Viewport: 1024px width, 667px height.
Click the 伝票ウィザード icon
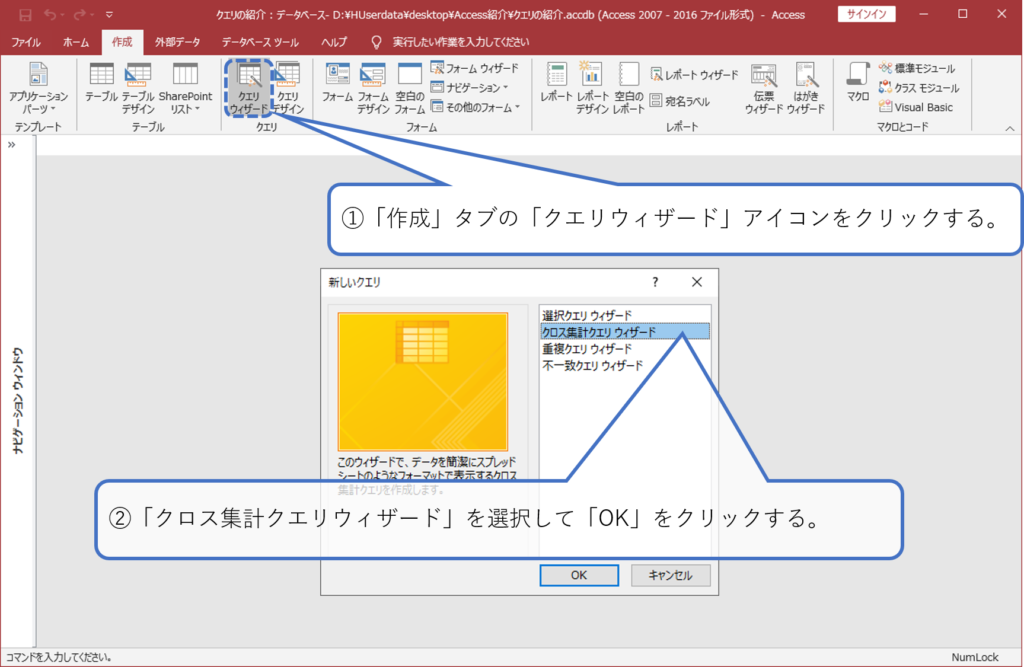(763, 88)
